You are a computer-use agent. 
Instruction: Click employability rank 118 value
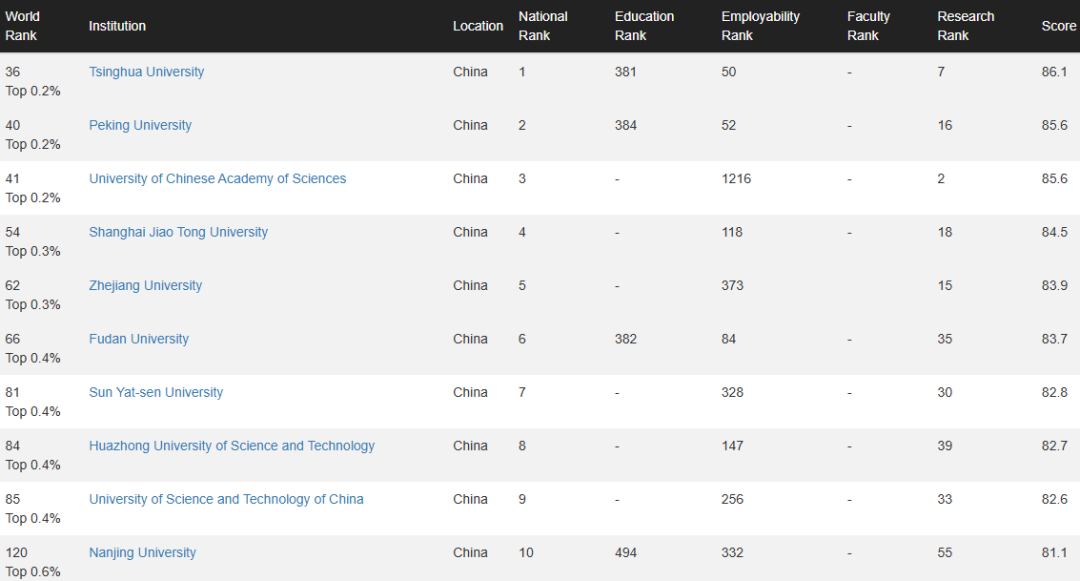[732, 232]
